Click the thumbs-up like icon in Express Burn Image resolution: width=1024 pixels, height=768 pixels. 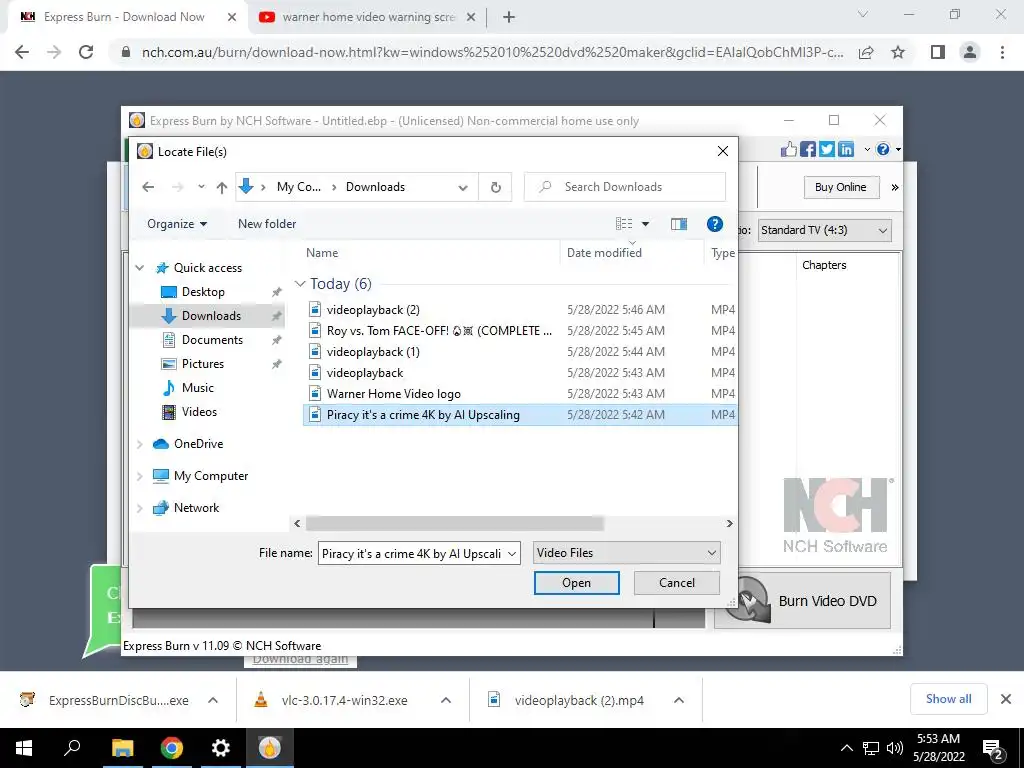[789, 150]
